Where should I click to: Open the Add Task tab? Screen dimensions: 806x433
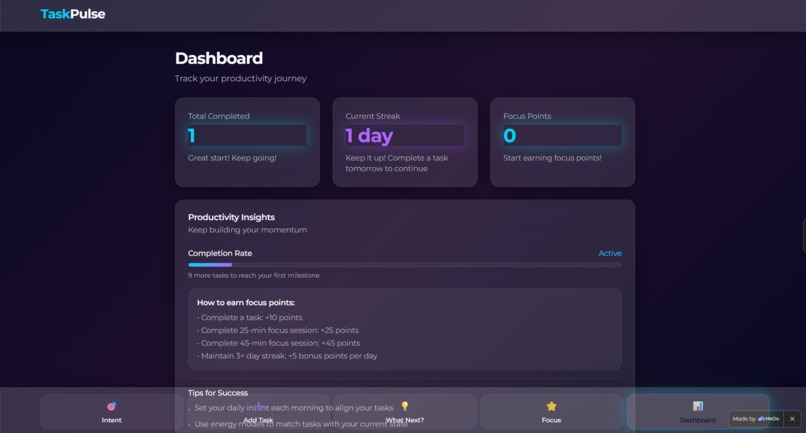pyautogui.click(x=258, y=412)
